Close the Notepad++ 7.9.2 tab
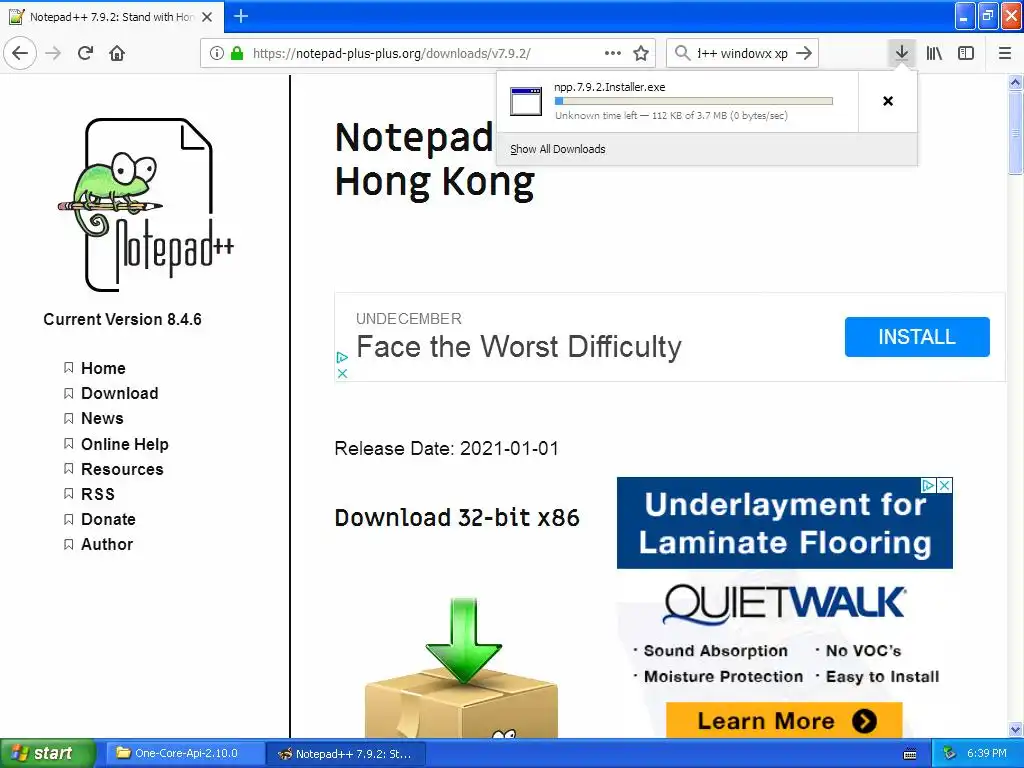 (207, 17)
